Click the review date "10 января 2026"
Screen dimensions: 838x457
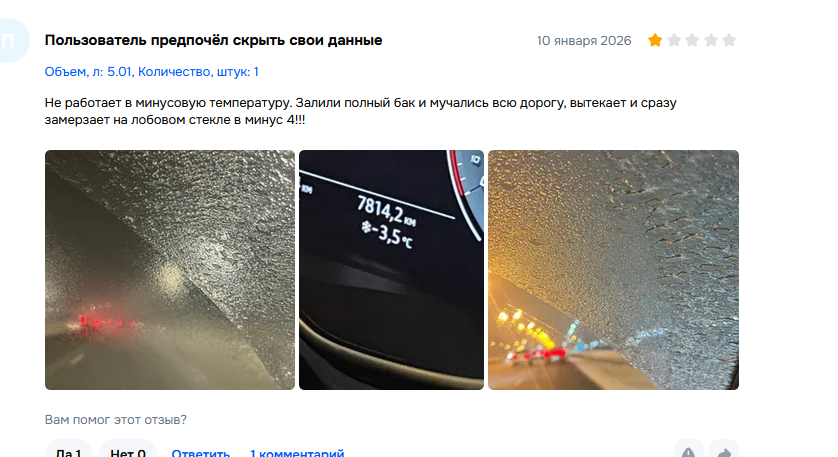(x=584, y=41)
